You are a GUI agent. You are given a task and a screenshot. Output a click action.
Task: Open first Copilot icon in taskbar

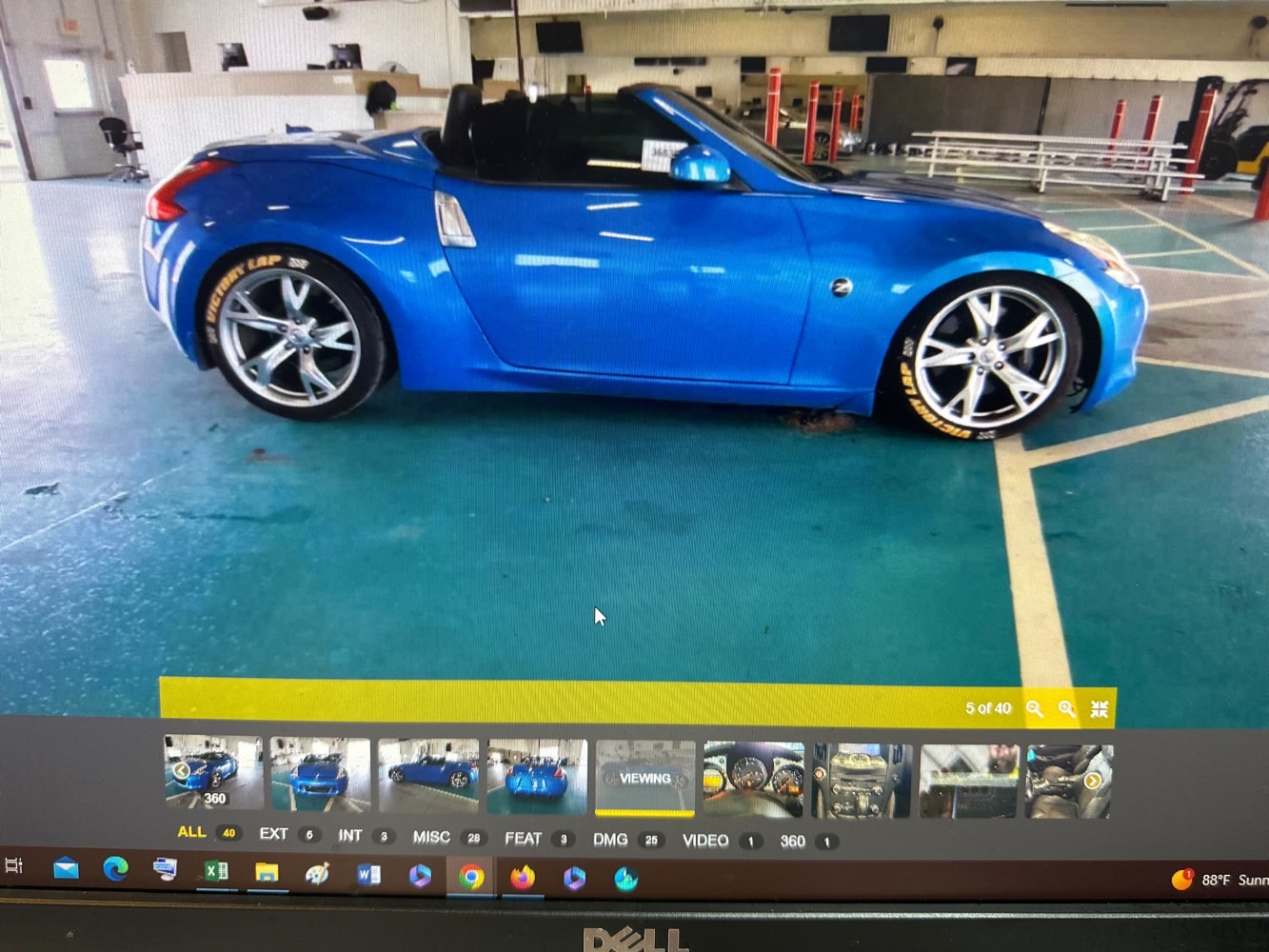(420, 875)
